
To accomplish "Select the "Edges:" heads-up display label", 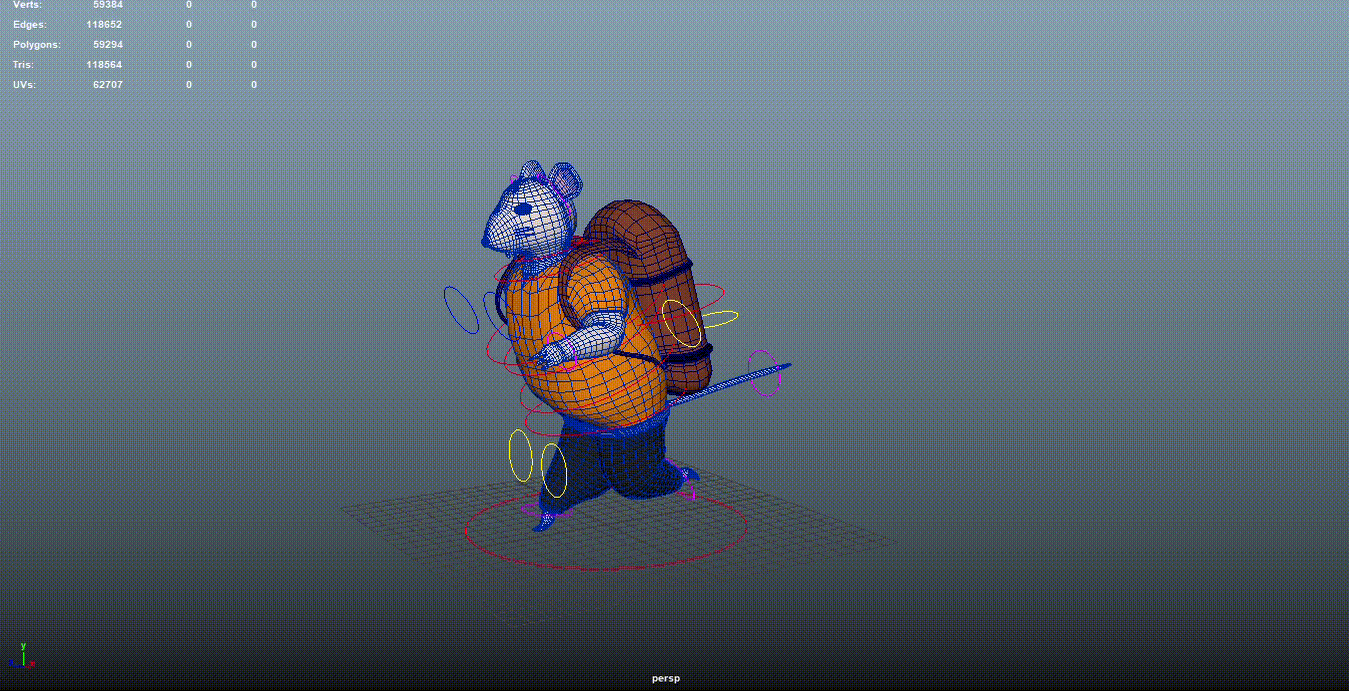I will point(30,25).
